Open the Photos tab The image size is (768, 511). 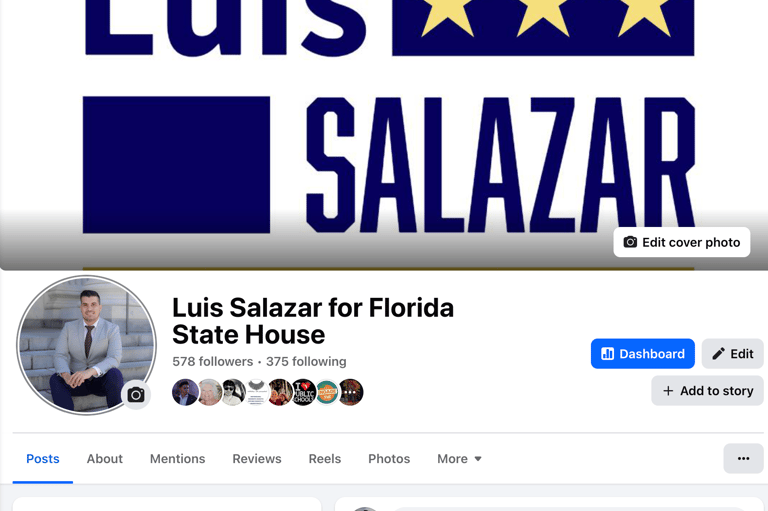tap(389, 459)
